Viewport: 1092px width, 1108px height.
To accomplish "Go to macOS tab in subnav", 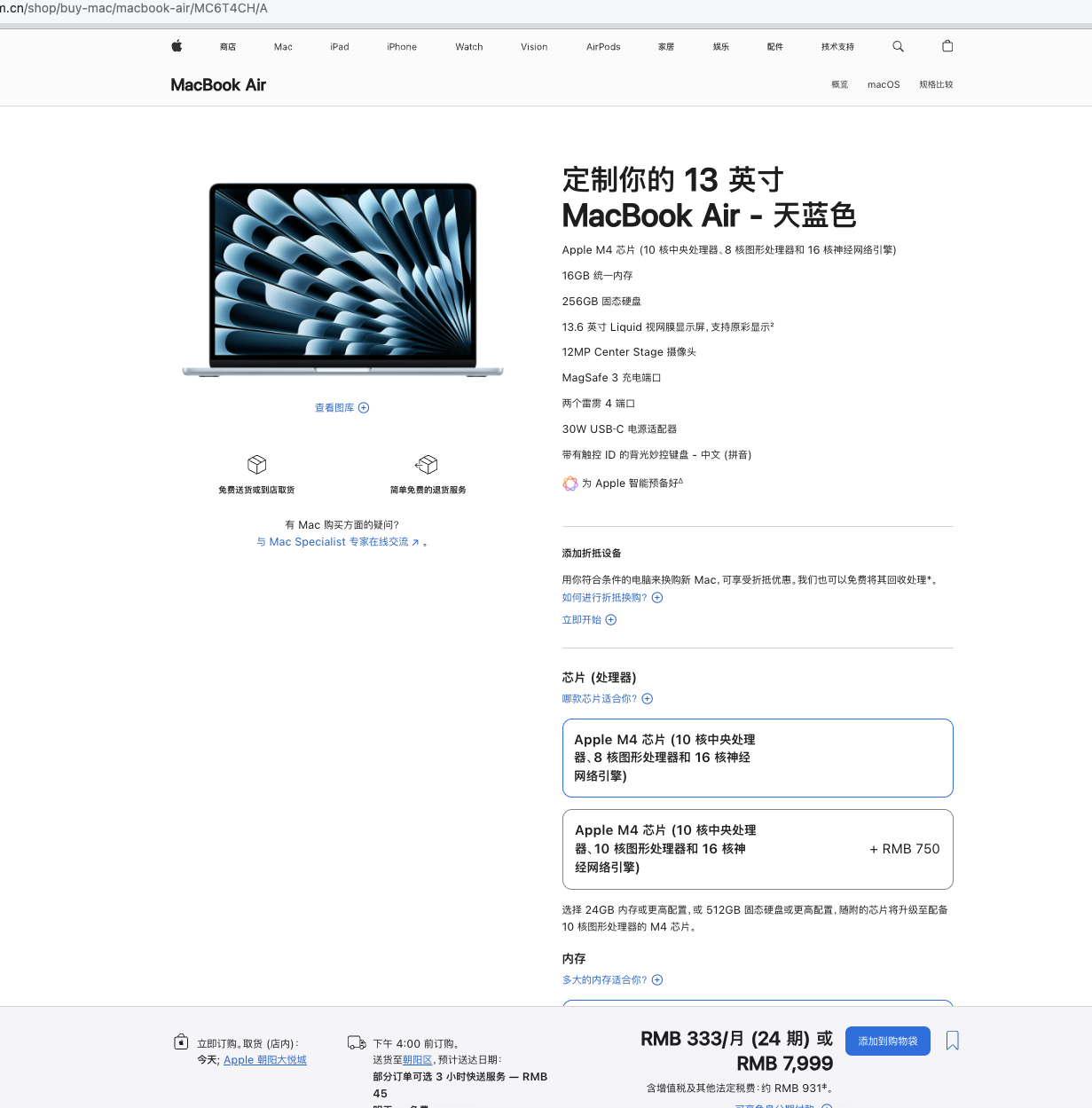I will 884,85.
